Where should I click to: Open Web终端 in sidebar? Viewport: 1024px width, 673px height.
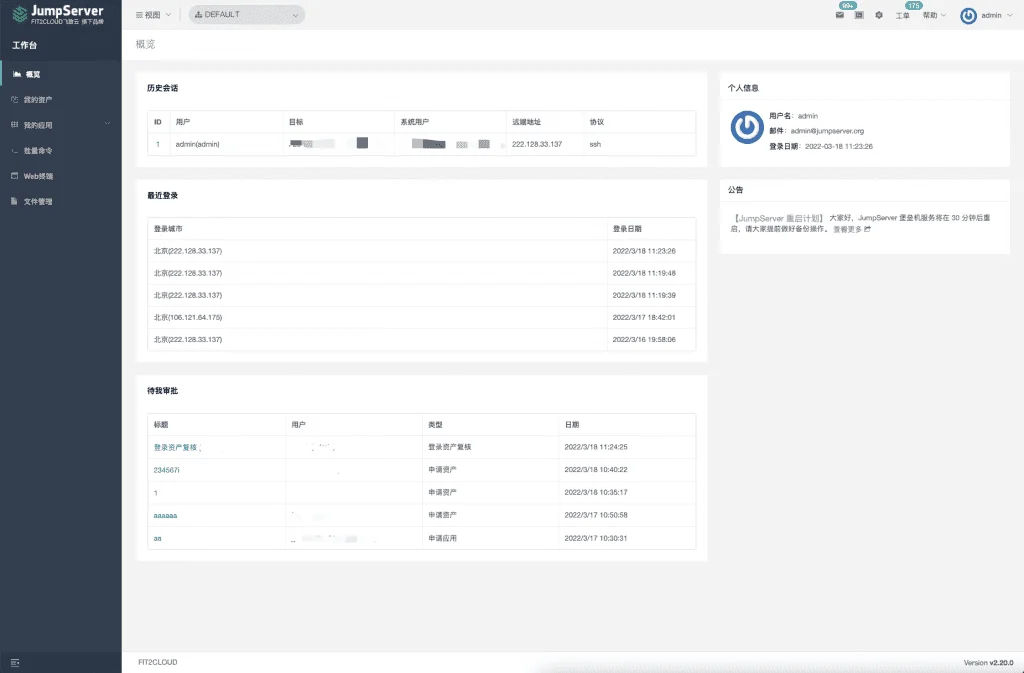(61, 176)
